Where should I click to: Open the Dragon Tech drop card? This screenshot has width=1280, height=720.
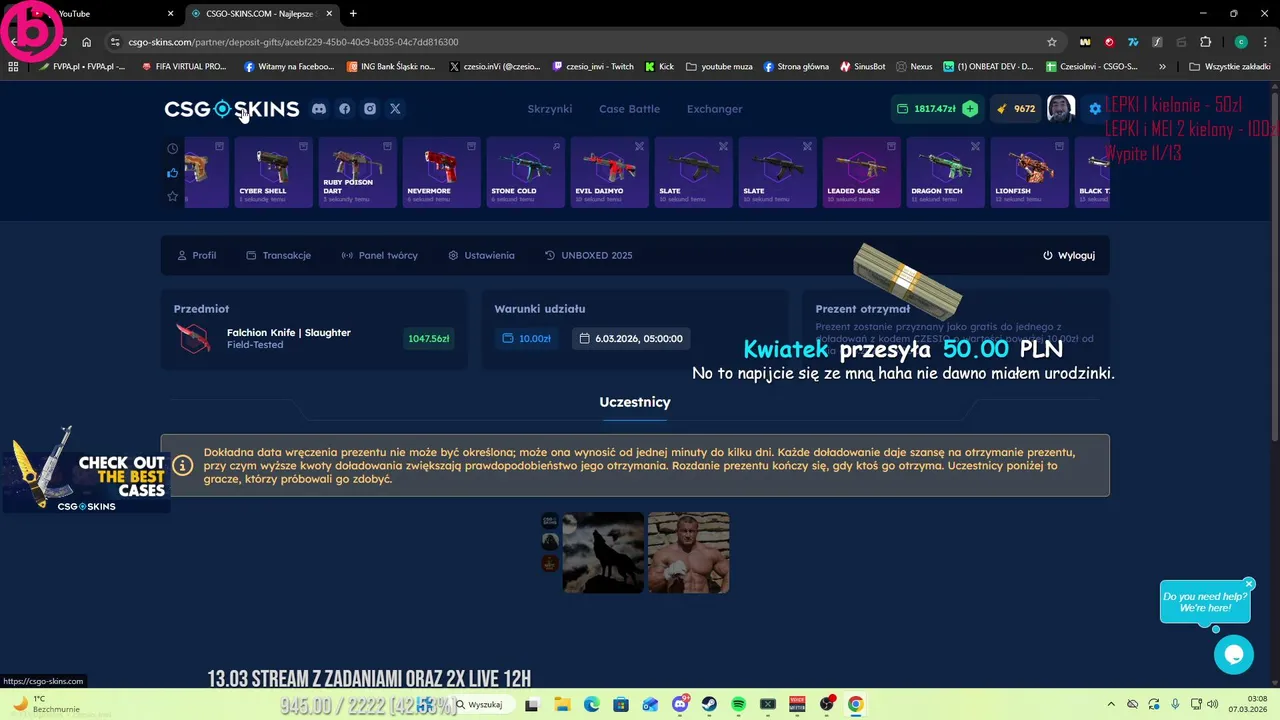click(x=945, y=173)
